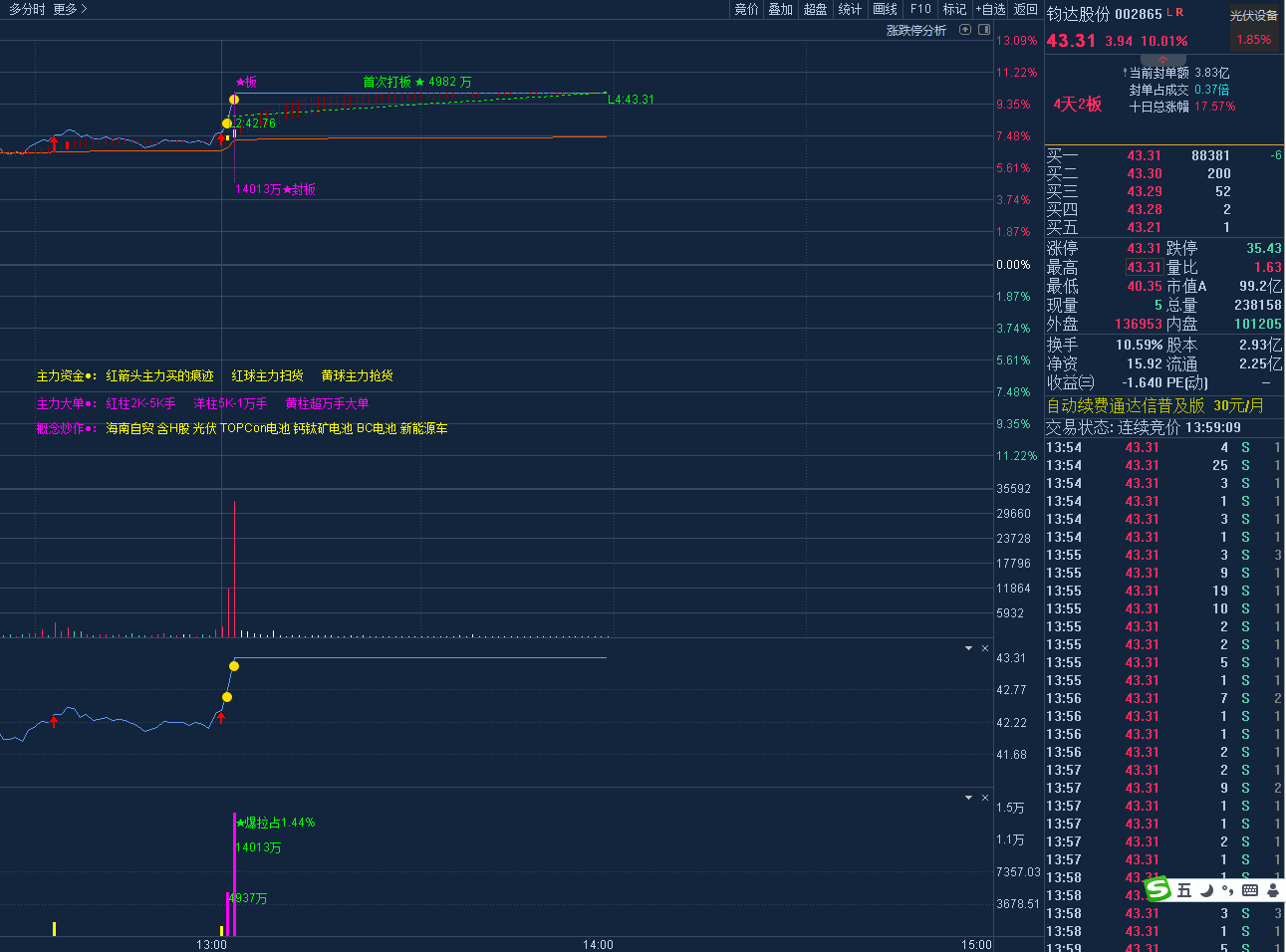Switch to 多分时 view
The height and width of the screenshot is (952, 1286).
[27, 9]
